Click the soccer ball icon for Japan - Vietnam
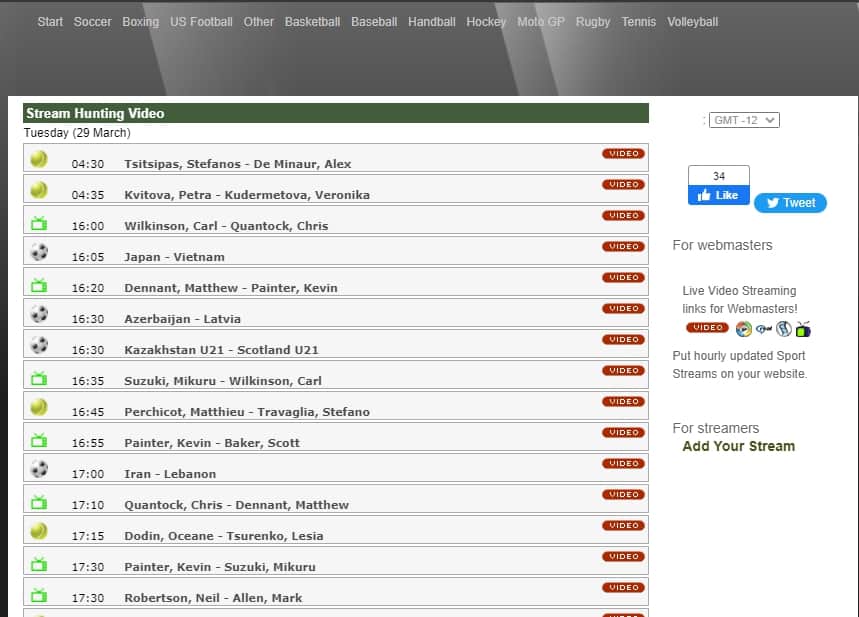859x617 pixels. (x=39, y=252)
